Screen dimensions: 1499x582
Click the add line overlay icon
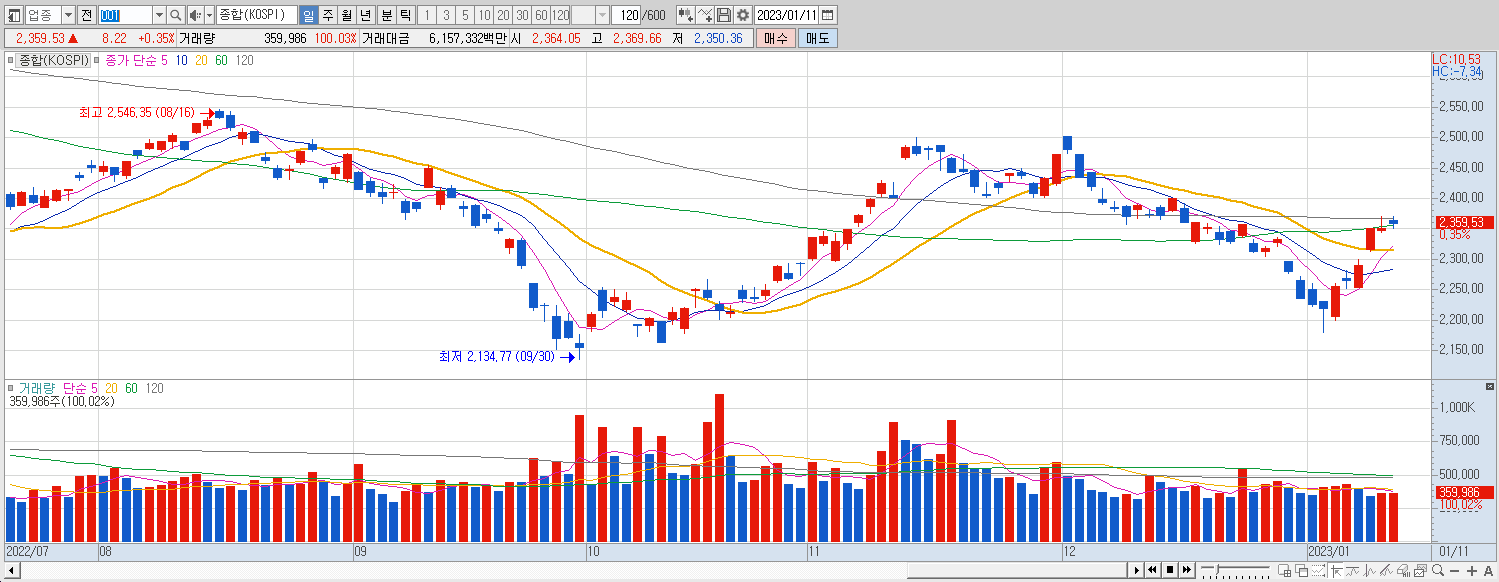pos(705,15)
